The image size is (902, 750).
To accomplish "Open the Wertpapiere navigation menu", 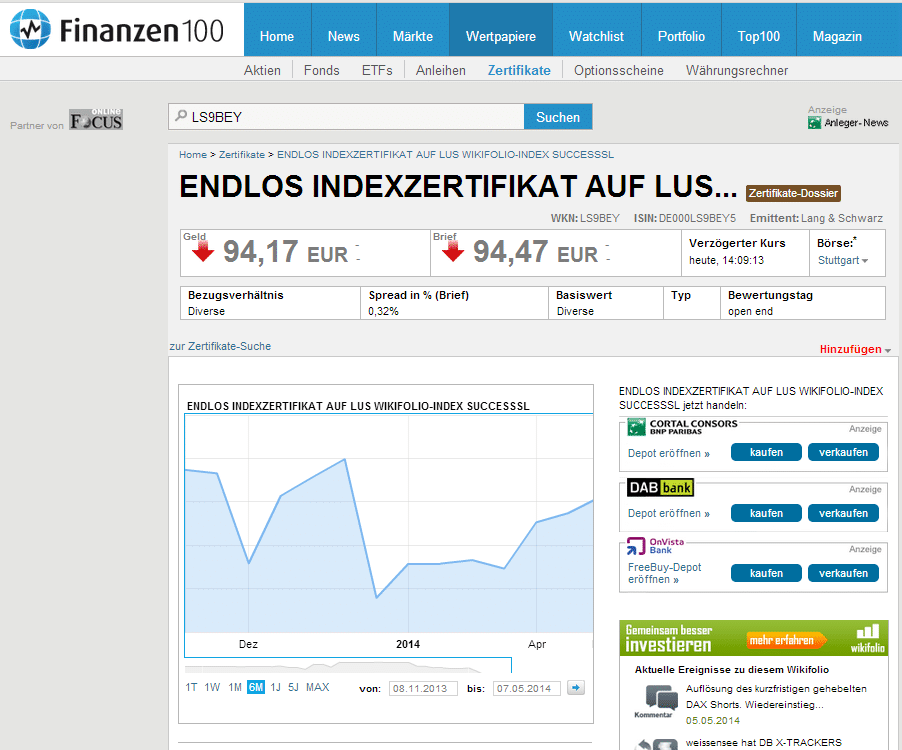I will pos(500,36).
